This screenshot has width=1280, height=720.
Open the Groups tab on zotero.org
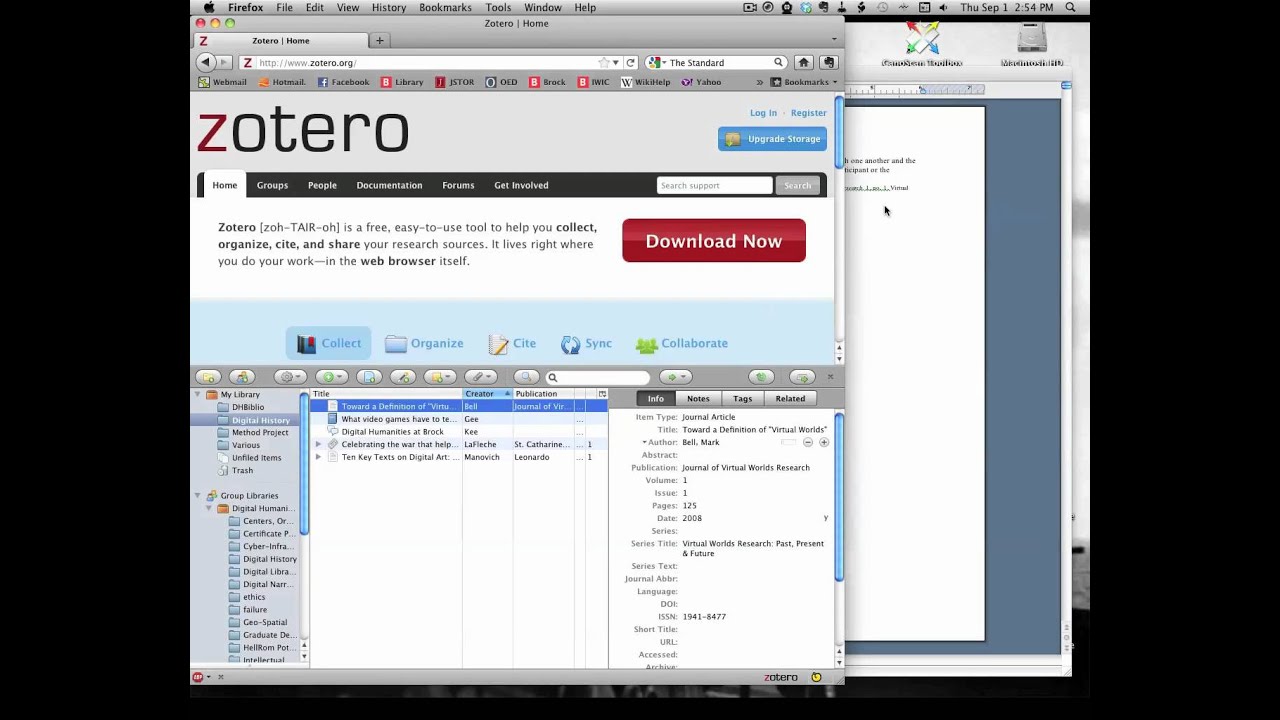[x=272, y=185]
